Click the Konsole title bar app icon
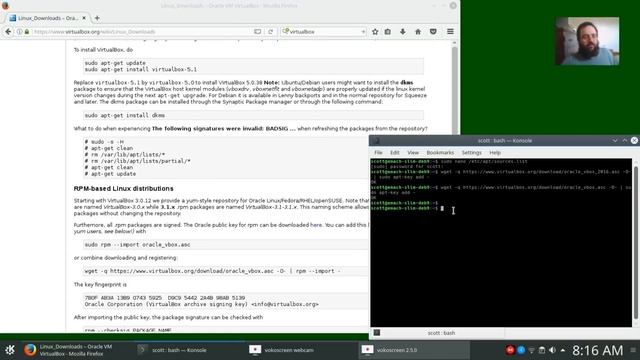 pyautogui.click(x=376, y=140)
